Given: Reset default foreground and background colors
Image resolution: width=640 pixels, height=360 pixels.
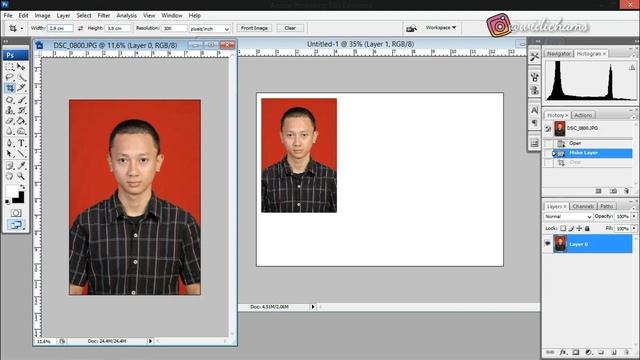Looking at the screenshot, I should tap(7, 202).
